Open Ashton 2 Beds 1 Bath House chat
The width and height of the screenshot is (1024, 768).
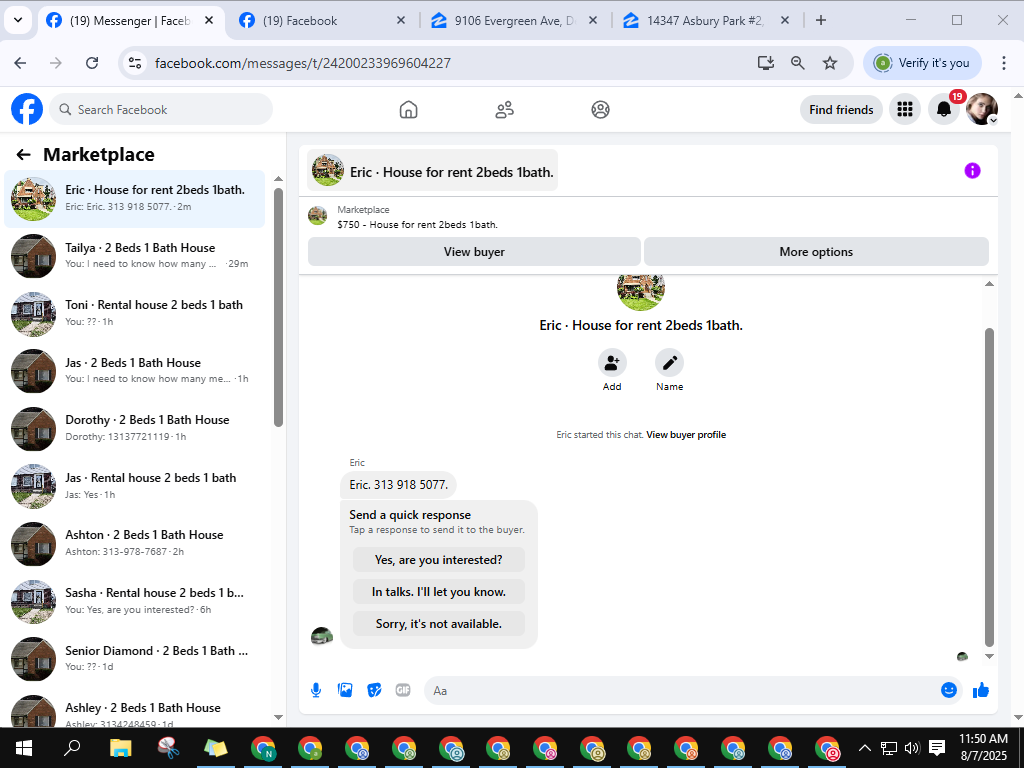click(x=135, y=543)
